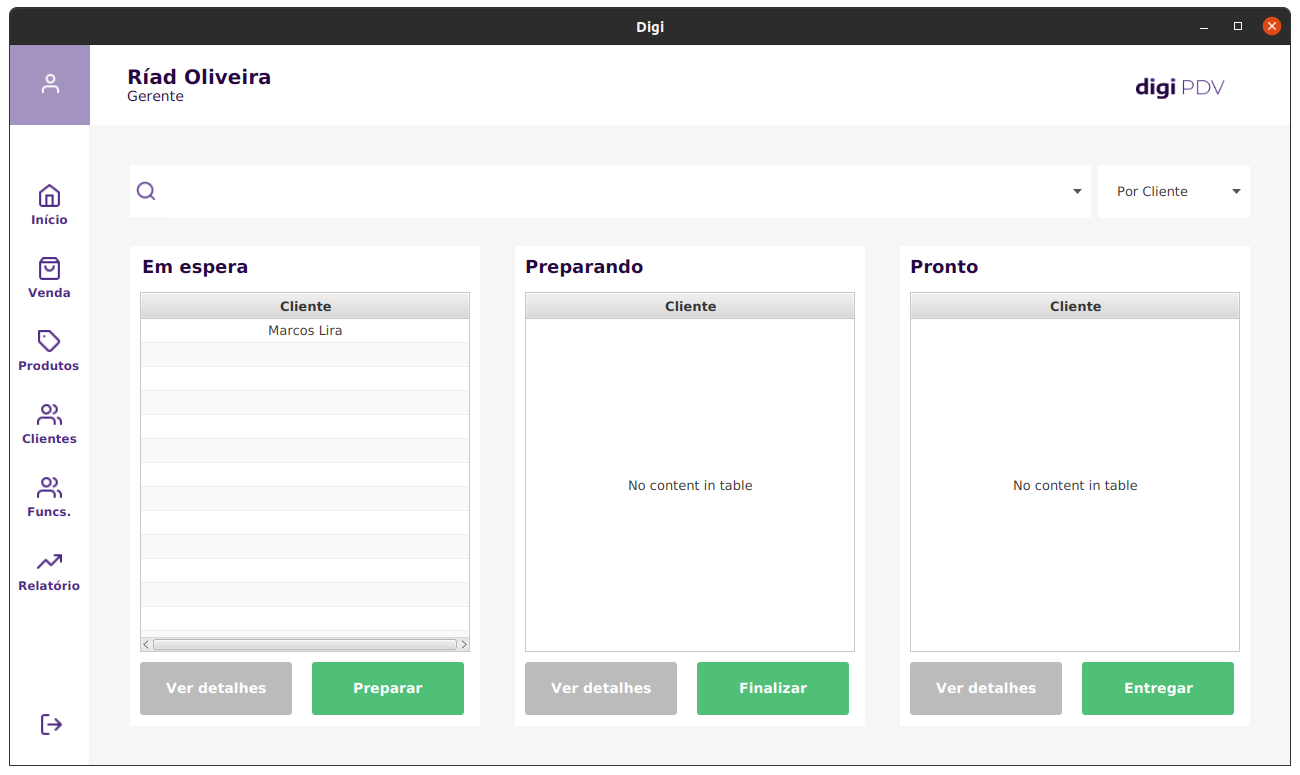Open the user profile avatar icon
The width and height of the screenshot is (1300, 775).
50,85
